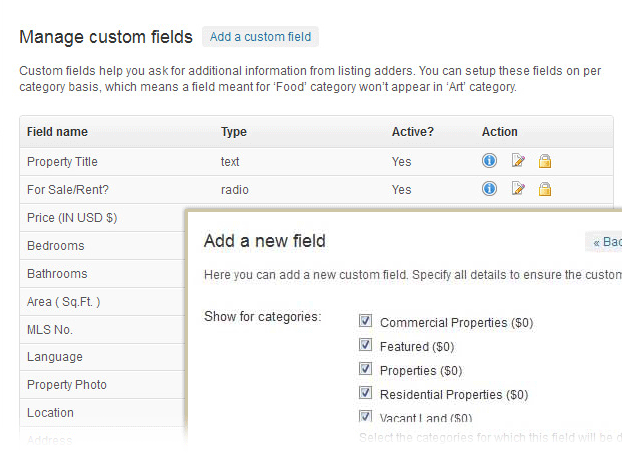Click lock icon for For Sale/Rent?

(545, 189)
